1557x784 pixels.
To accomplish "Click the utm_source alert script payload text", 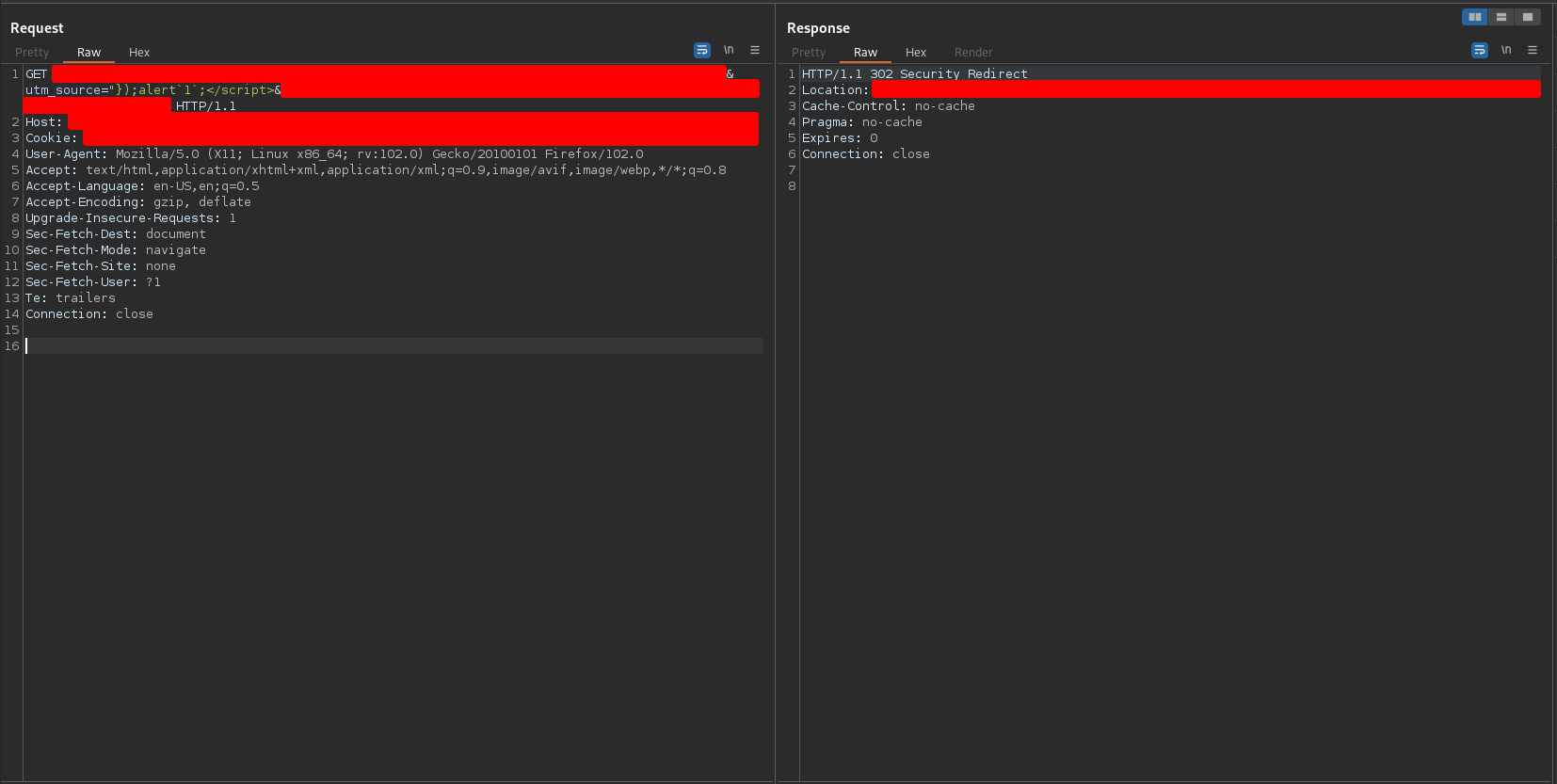I will tap(153, 90).
